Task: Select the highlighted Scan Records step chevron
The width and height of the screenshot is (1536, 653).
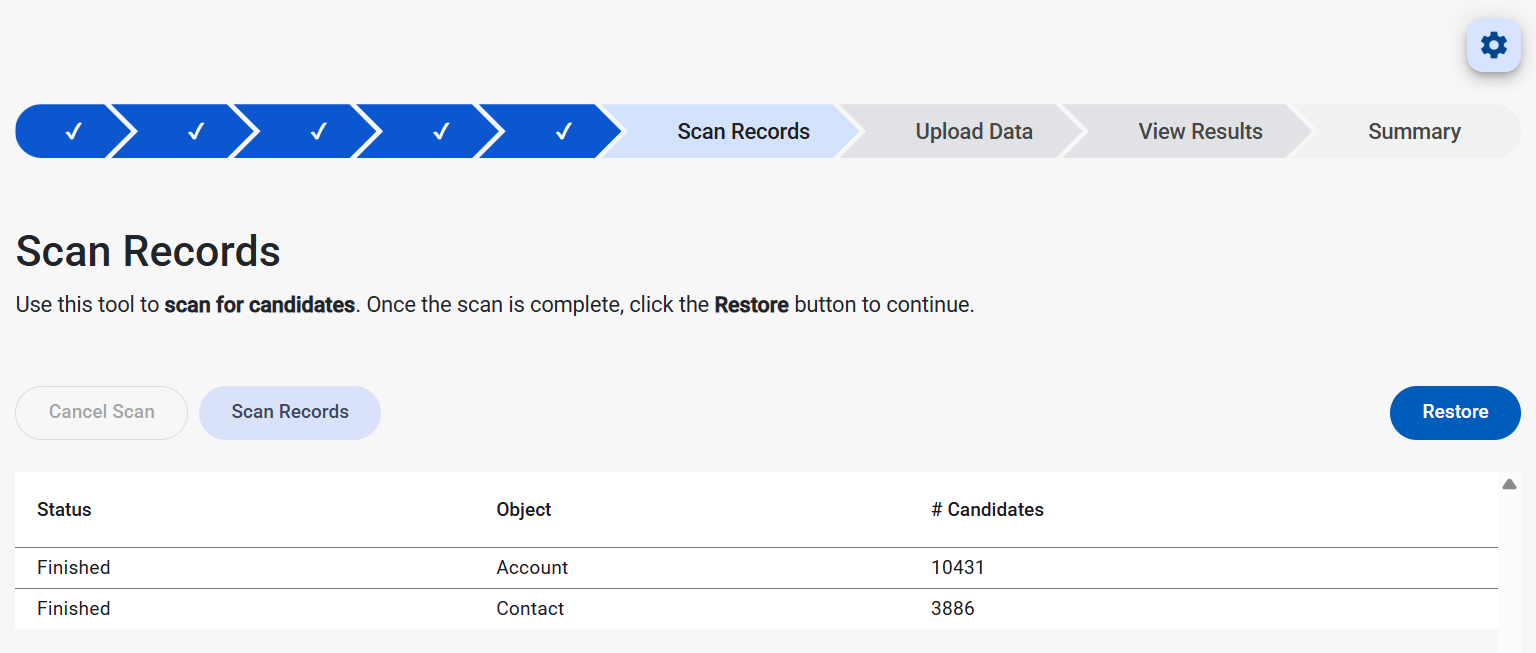Action: tap(743, 131)
